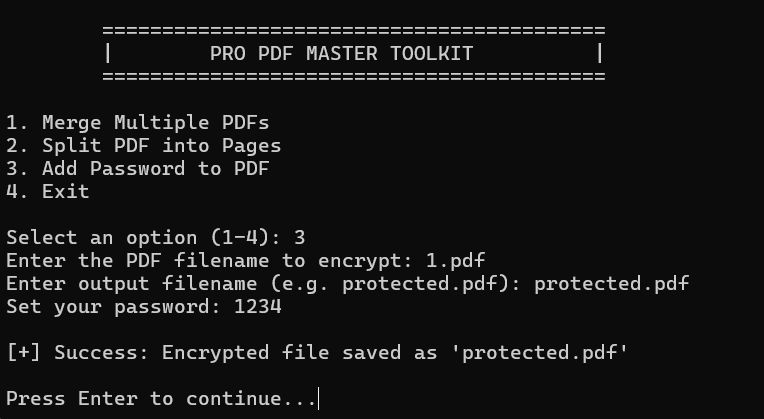Viewport: 764px width, 419px height.
Task: Click the top equals-sign border line
Action: (x=353, y=30)
